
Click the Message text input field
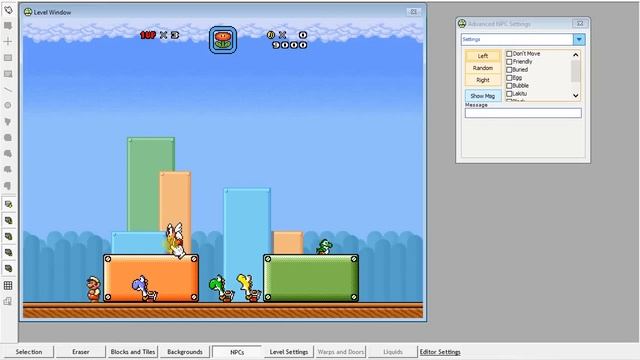click(x=523, y=113)
